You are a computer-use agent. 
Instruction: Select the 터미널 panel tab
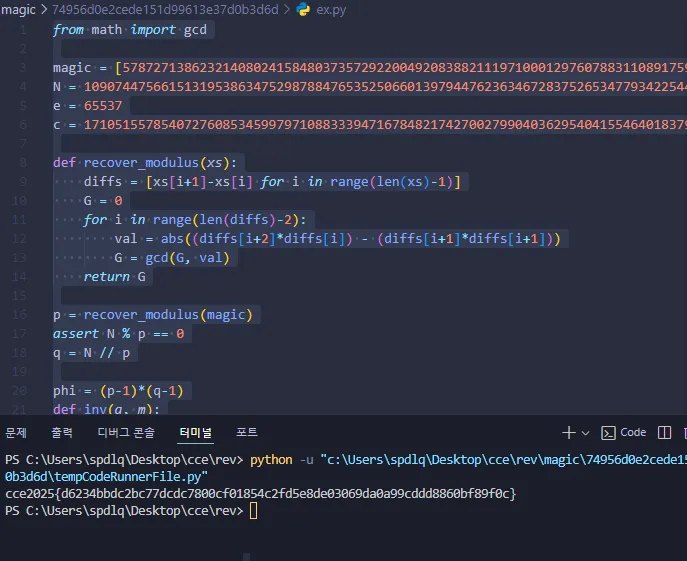click(x=195, y=433)
